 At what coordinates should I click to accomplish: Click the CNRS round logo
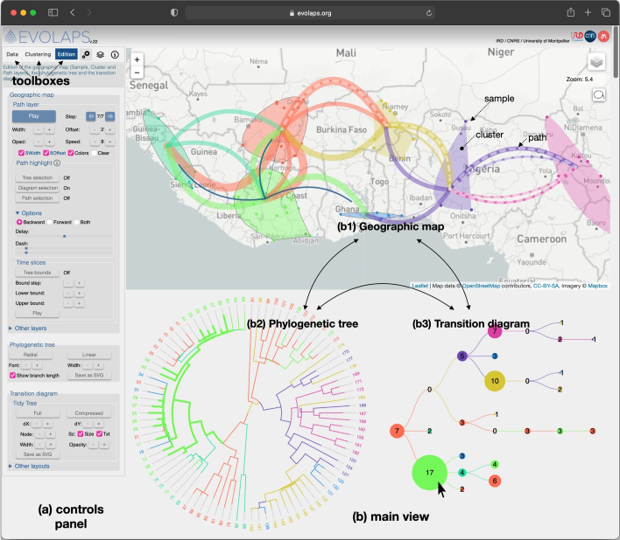[590, 36]
